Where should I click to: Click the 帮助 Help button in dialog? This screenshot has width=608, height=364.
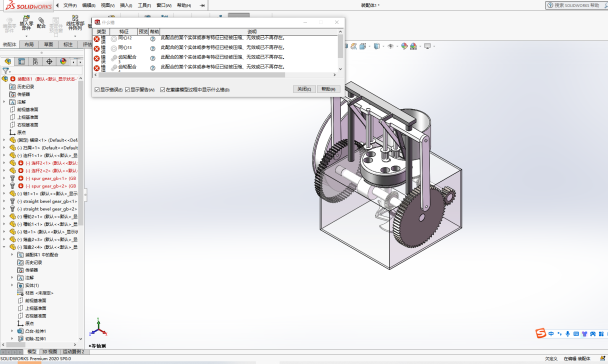[328, 89]
